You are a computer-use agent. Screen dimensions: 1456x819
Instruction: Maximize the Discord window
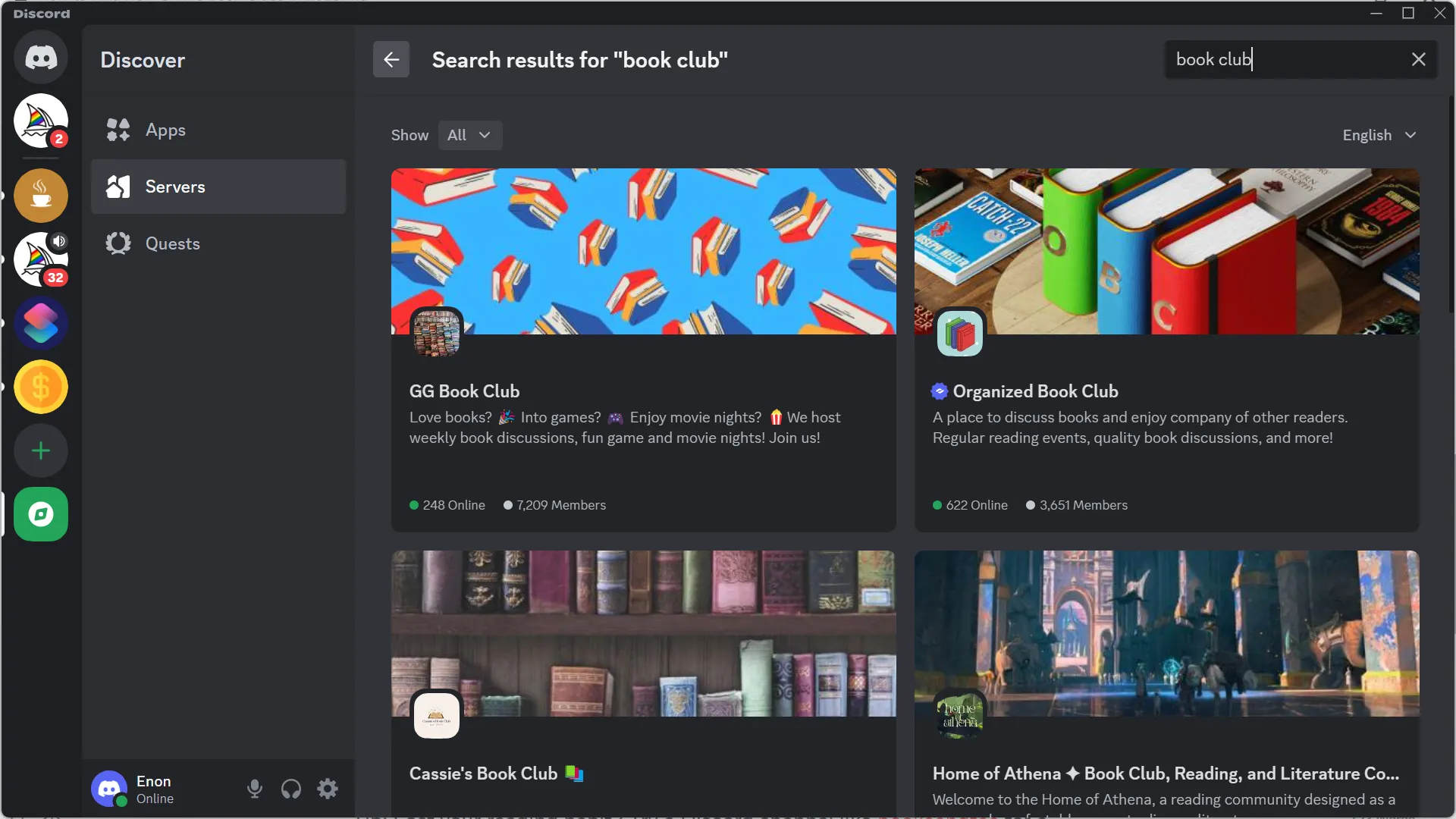point(1408,13)
